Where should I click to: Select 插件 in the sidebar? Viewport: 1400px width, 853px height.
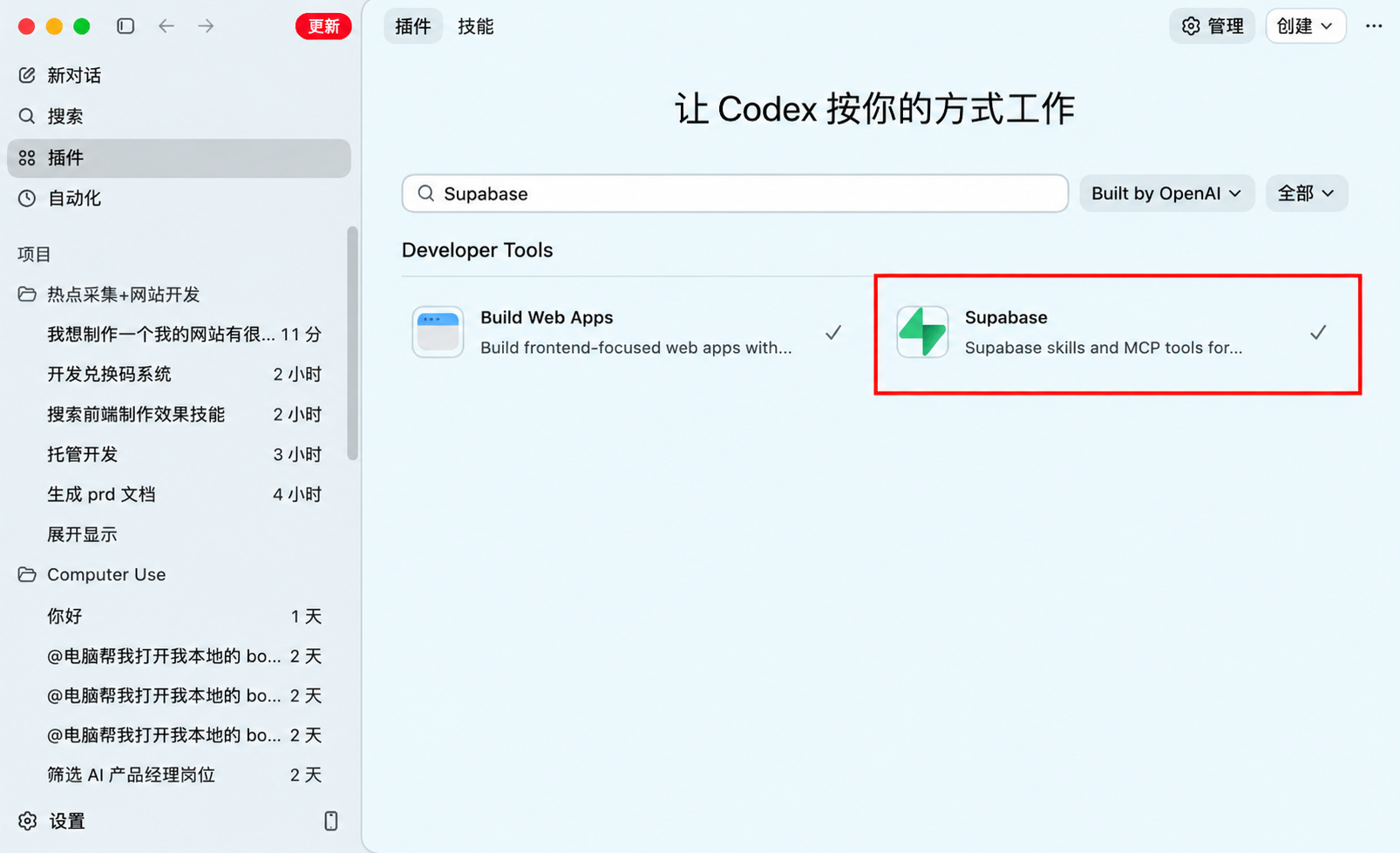click(x=178, y=158)
